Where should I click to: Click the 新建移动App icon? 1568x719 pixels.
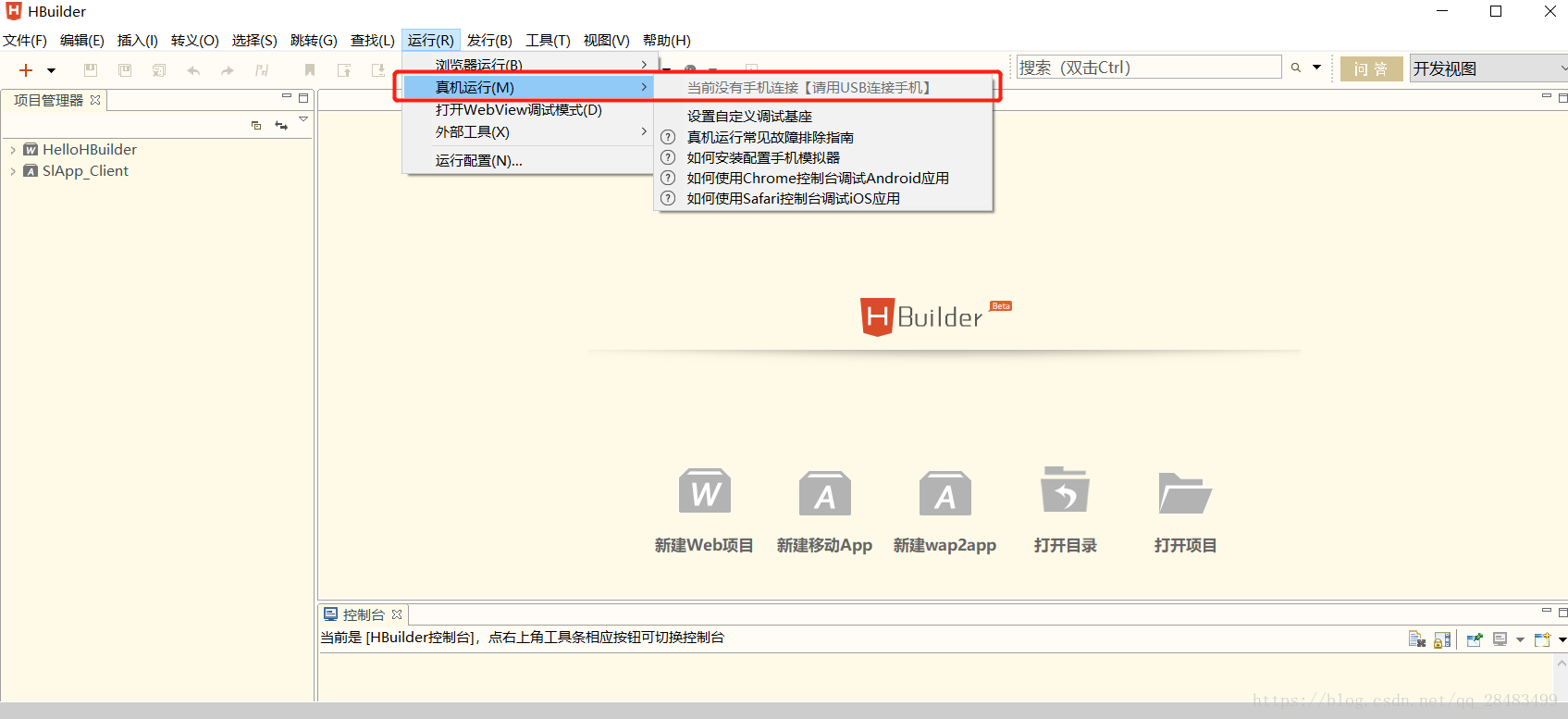pos(825,492)
